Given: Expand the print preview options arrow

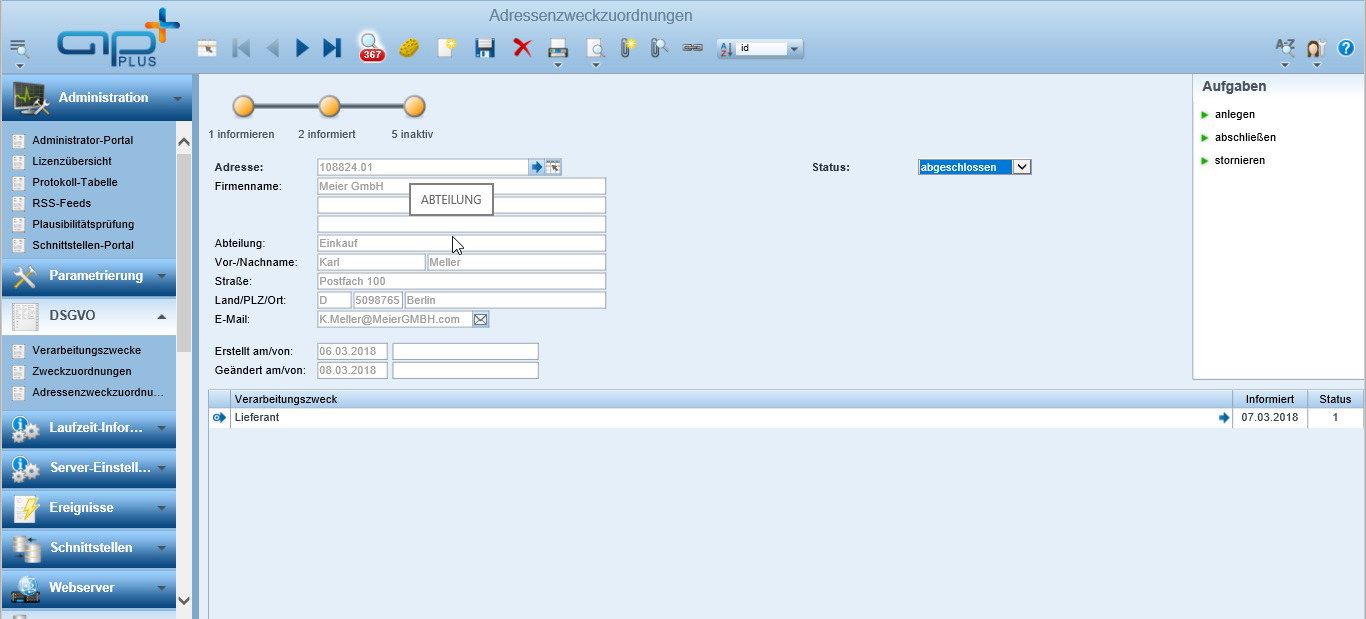Looking at the screenshot, I should pyautogui.click(x=595, y=65).
